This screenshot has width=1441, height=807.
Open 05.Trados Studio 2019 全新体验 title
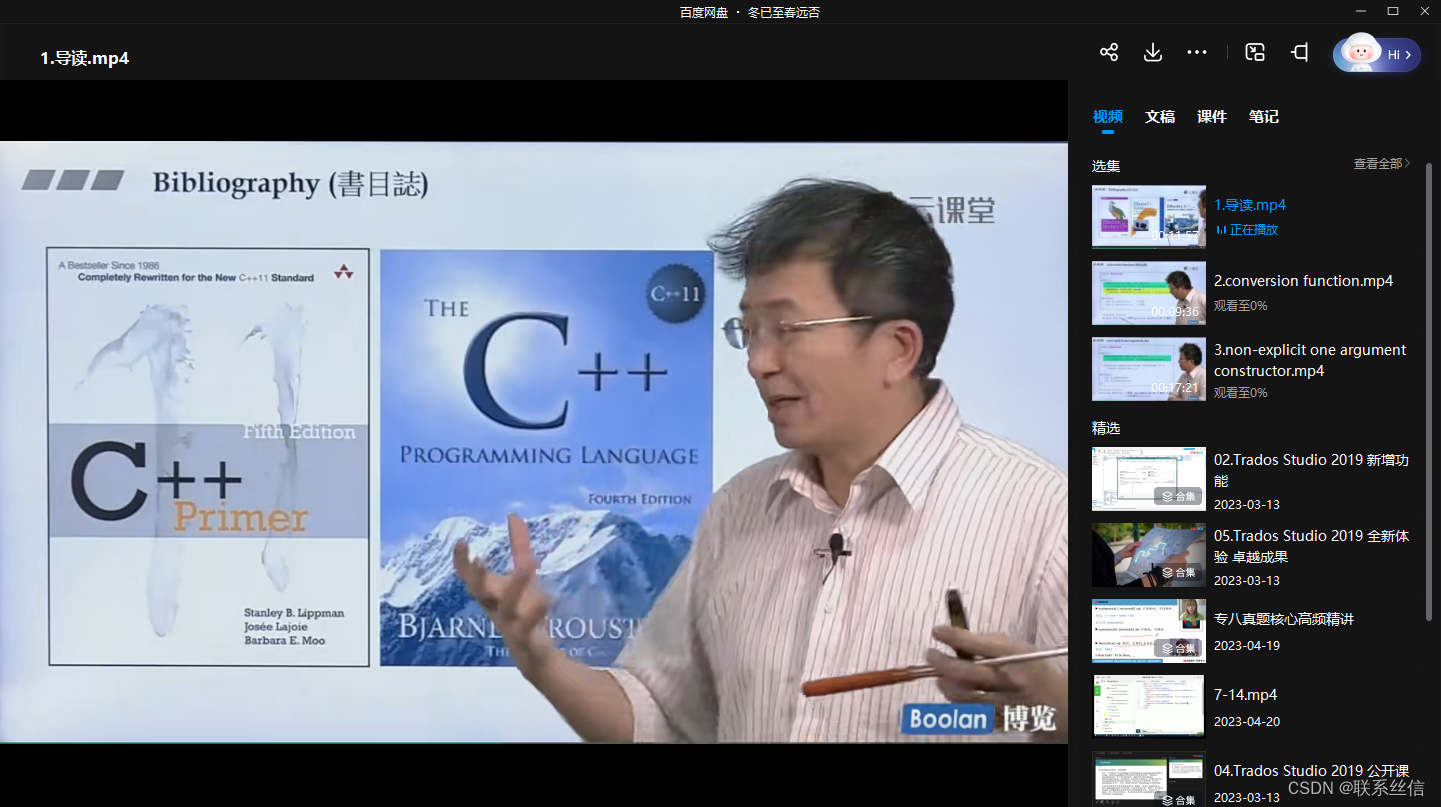[1311, 546]
